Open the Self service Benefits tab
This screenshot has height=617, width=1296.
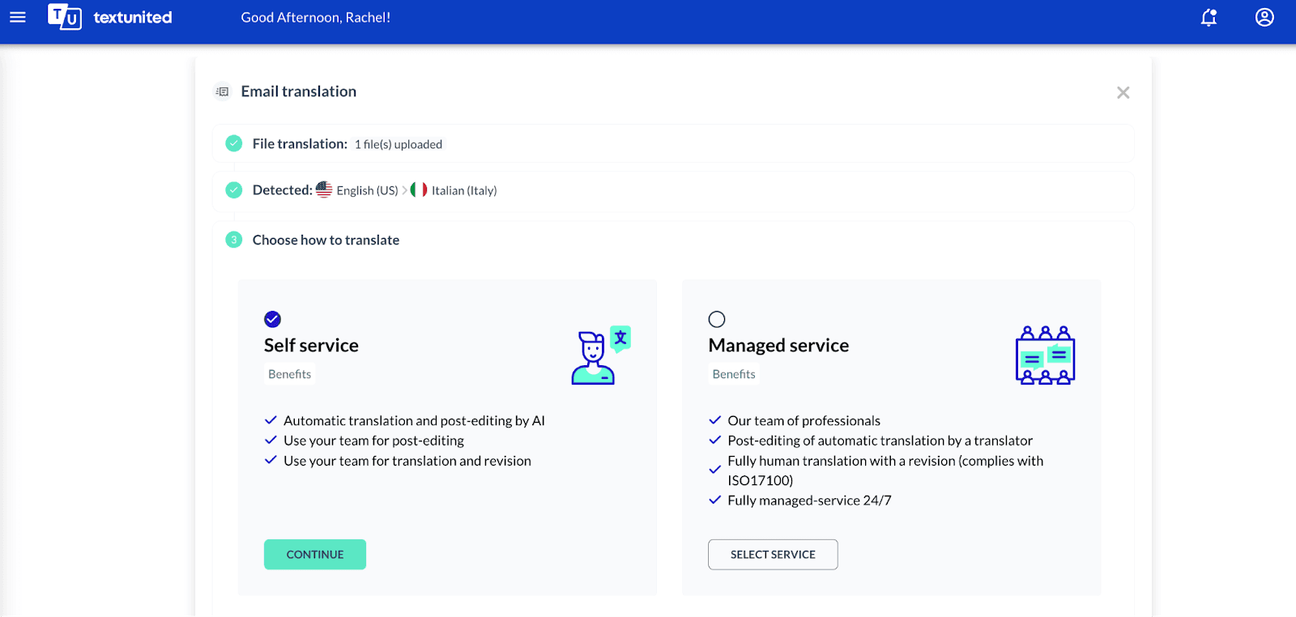coord(289,374)
